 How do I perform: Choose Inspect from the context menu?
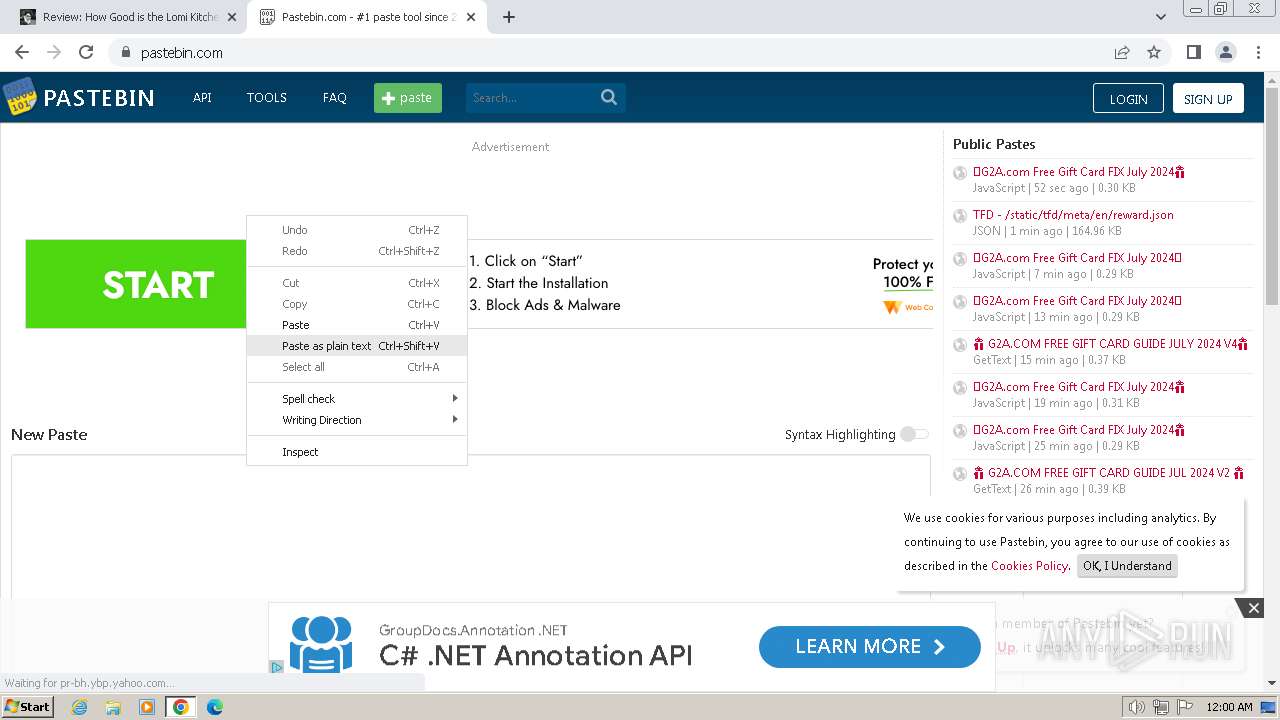(357, 452)
